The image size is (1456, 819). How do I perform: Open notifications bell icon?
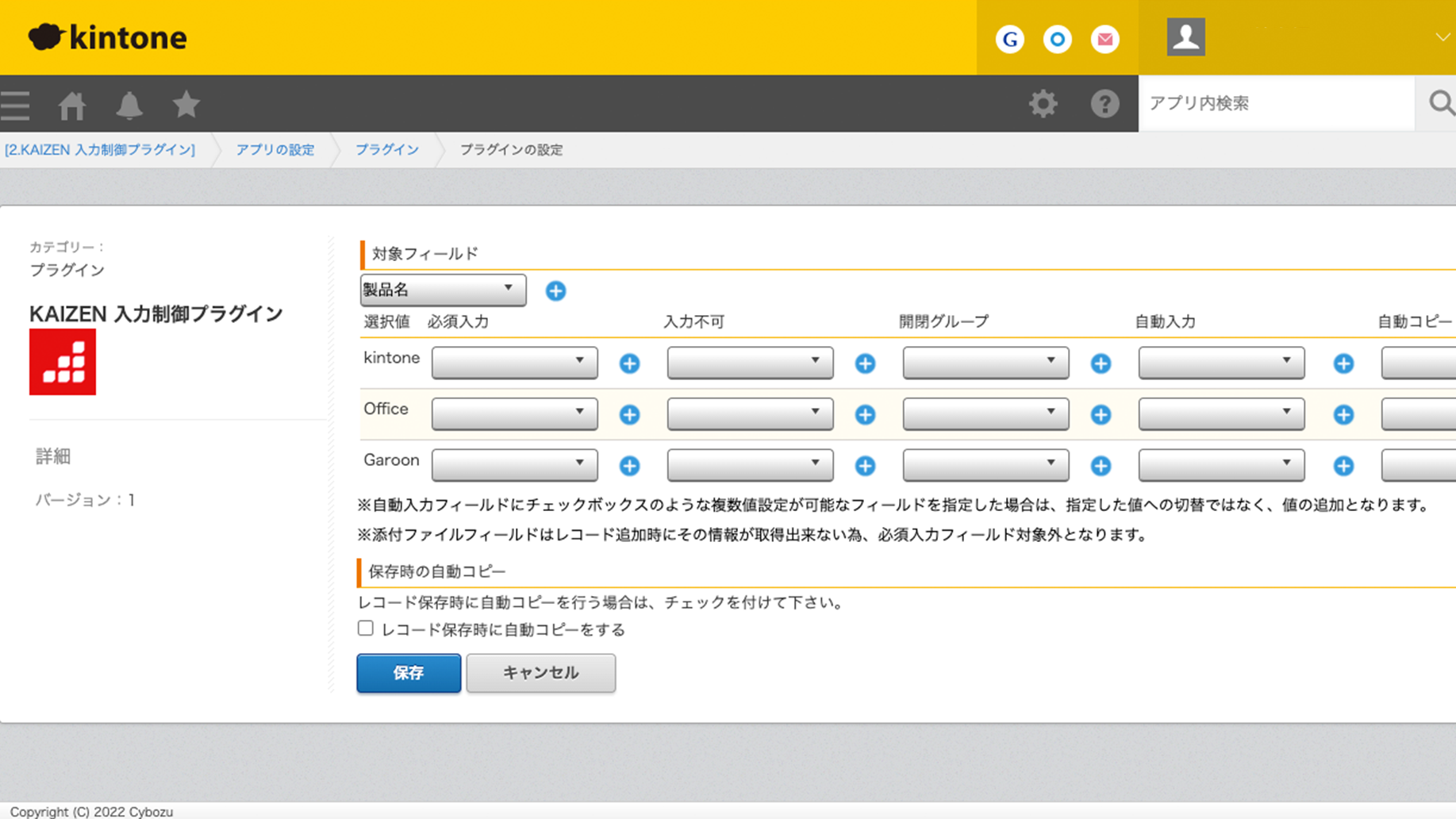pyautogui.click(x=129, y=105)
